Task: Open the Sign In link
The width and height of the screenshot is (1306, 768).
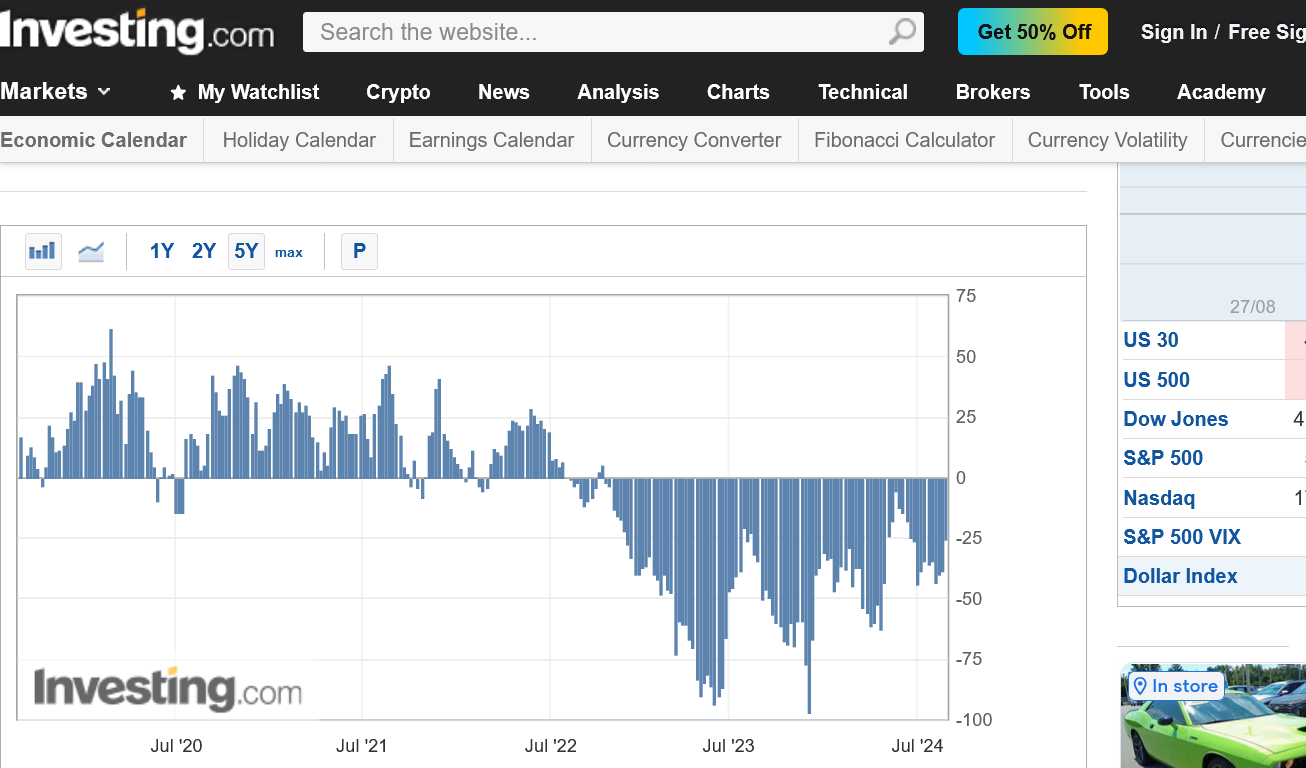Action: click(1174, 32)
